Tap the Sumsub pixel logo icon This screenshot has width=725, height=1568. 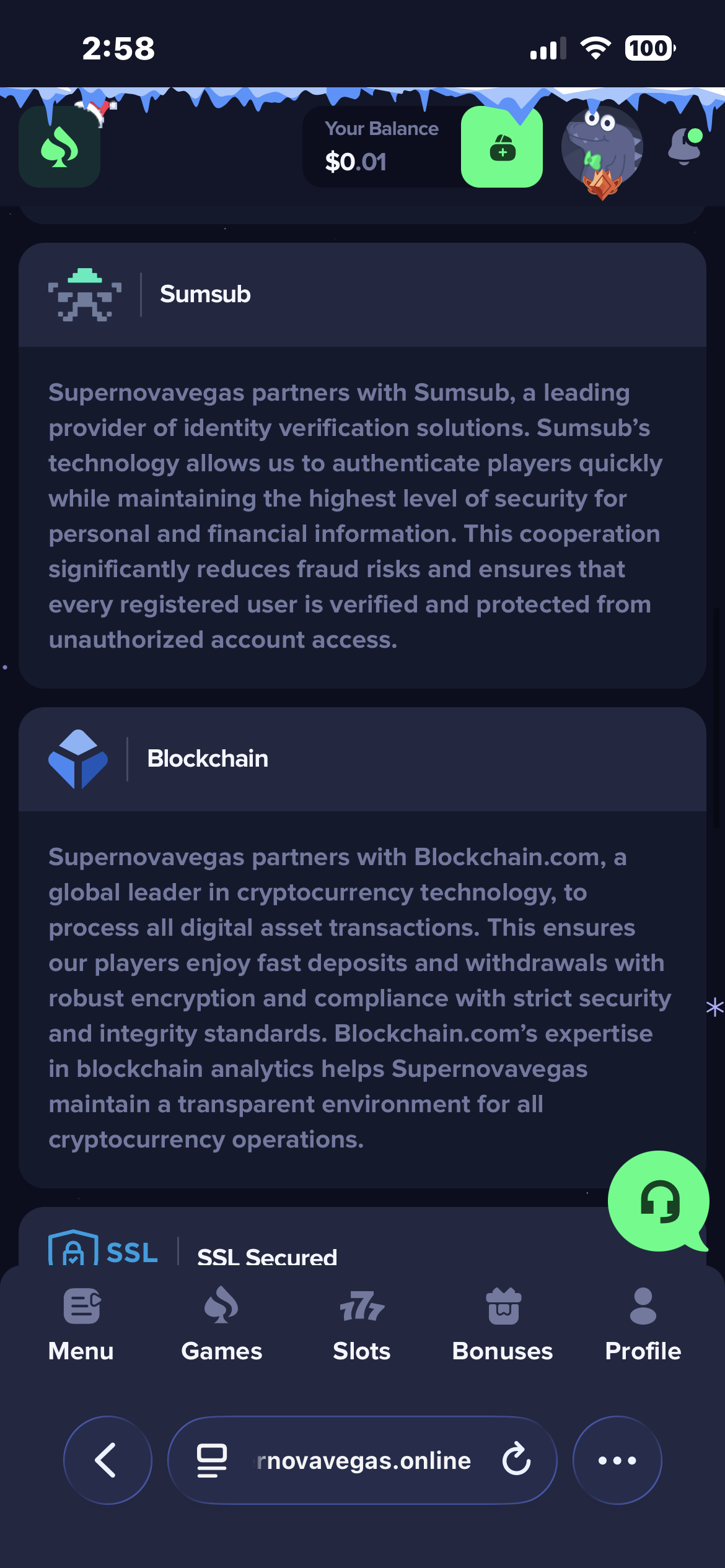pos(85,295)
